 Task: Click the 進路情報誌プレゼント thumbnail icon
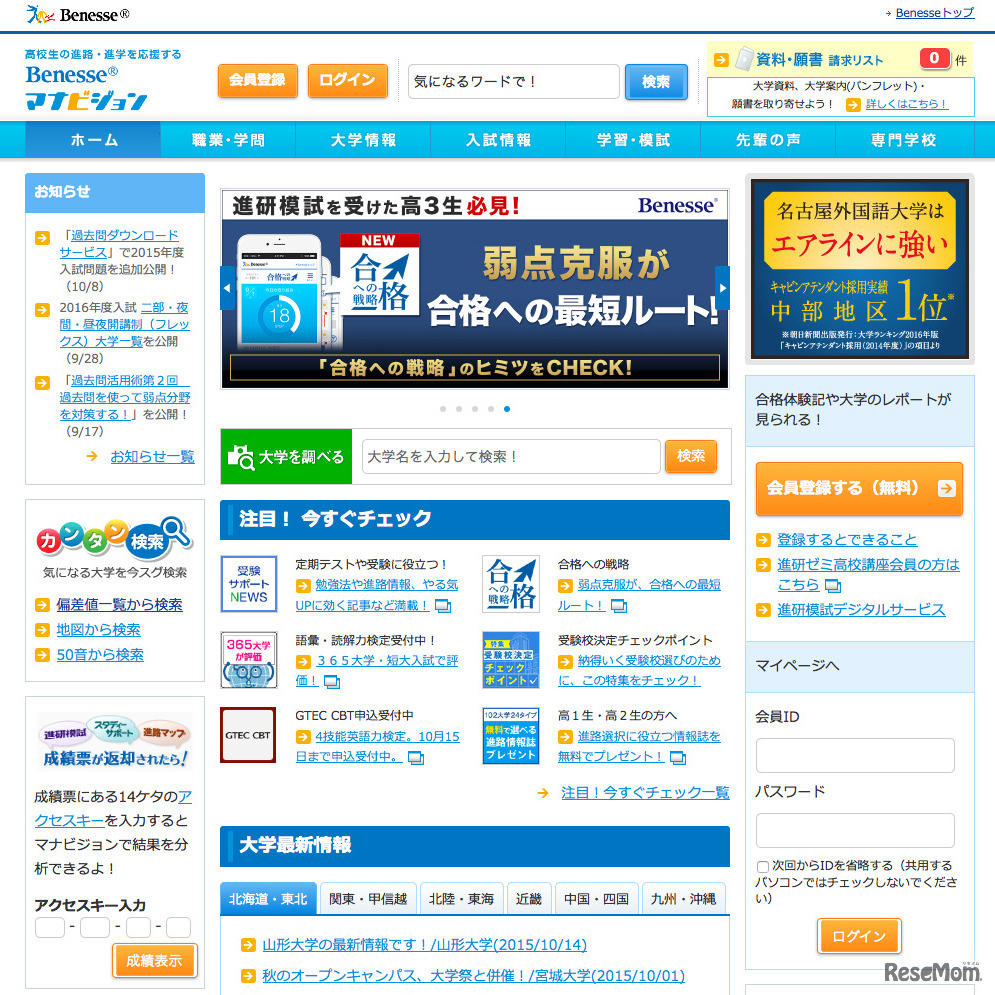pyautogui.click(x=511, y=735)
